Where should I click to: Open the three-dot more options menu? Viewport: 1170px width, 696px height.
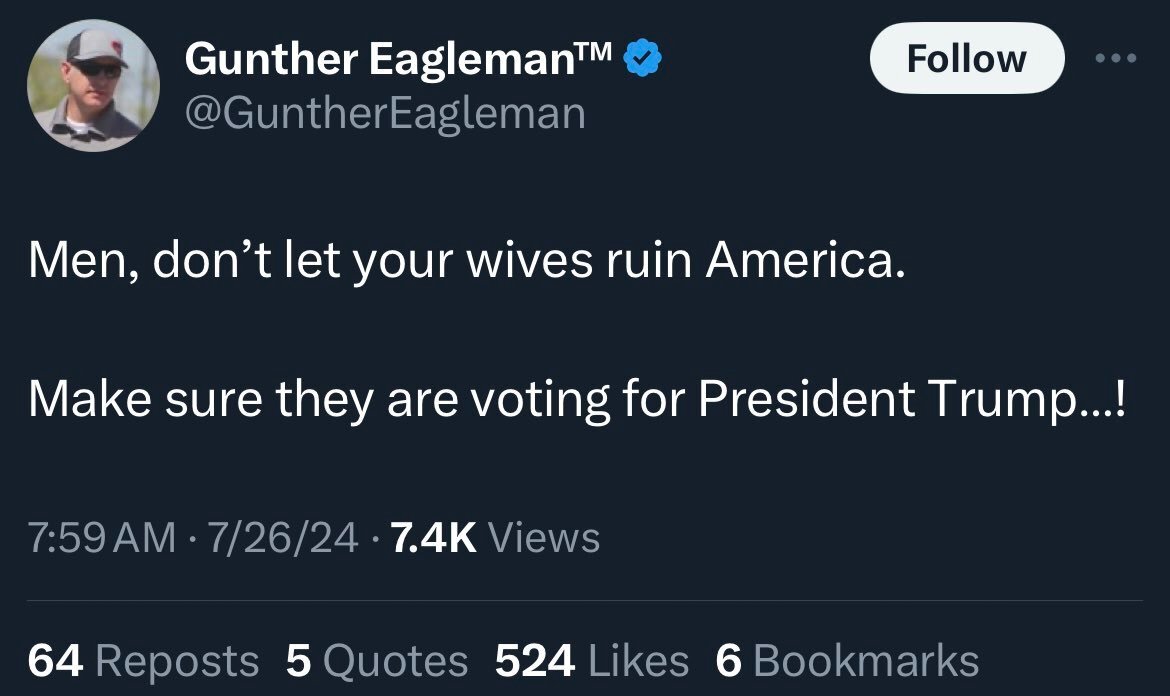tap(1115, 59)
